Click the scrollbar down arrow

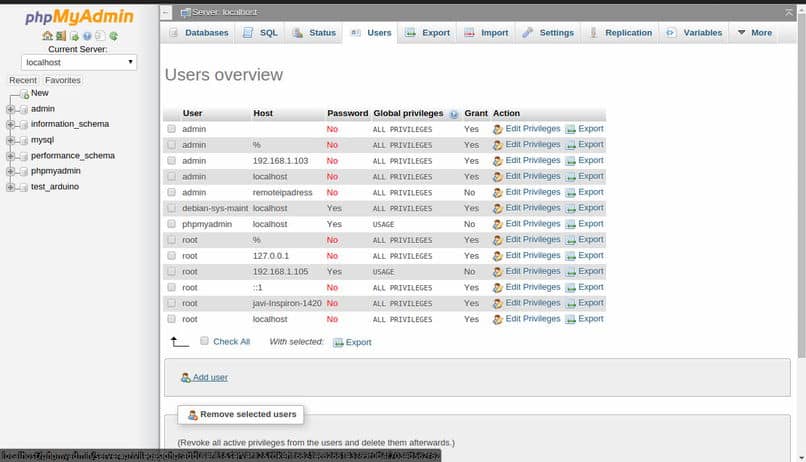click(x=801, y=457)
